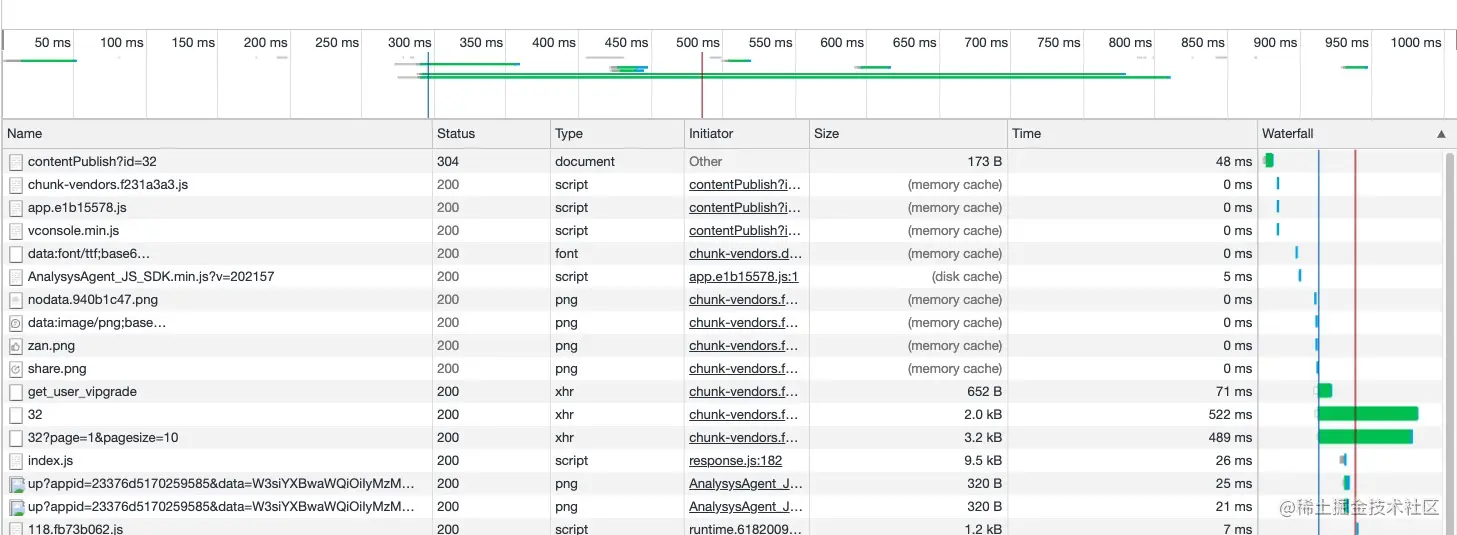This screenshot has height=535, width=1457.
Task: Open app.e1b15578.js:1 initiator link
Action: click(x=743, y=276)
